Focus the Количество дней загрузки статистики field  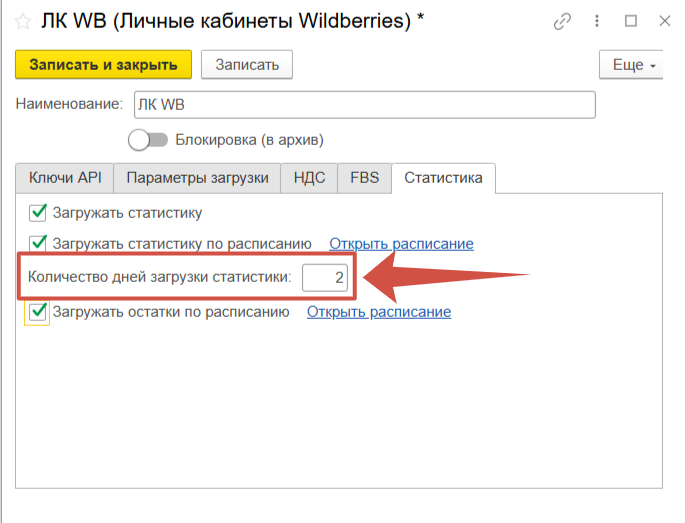coord(325,278)
